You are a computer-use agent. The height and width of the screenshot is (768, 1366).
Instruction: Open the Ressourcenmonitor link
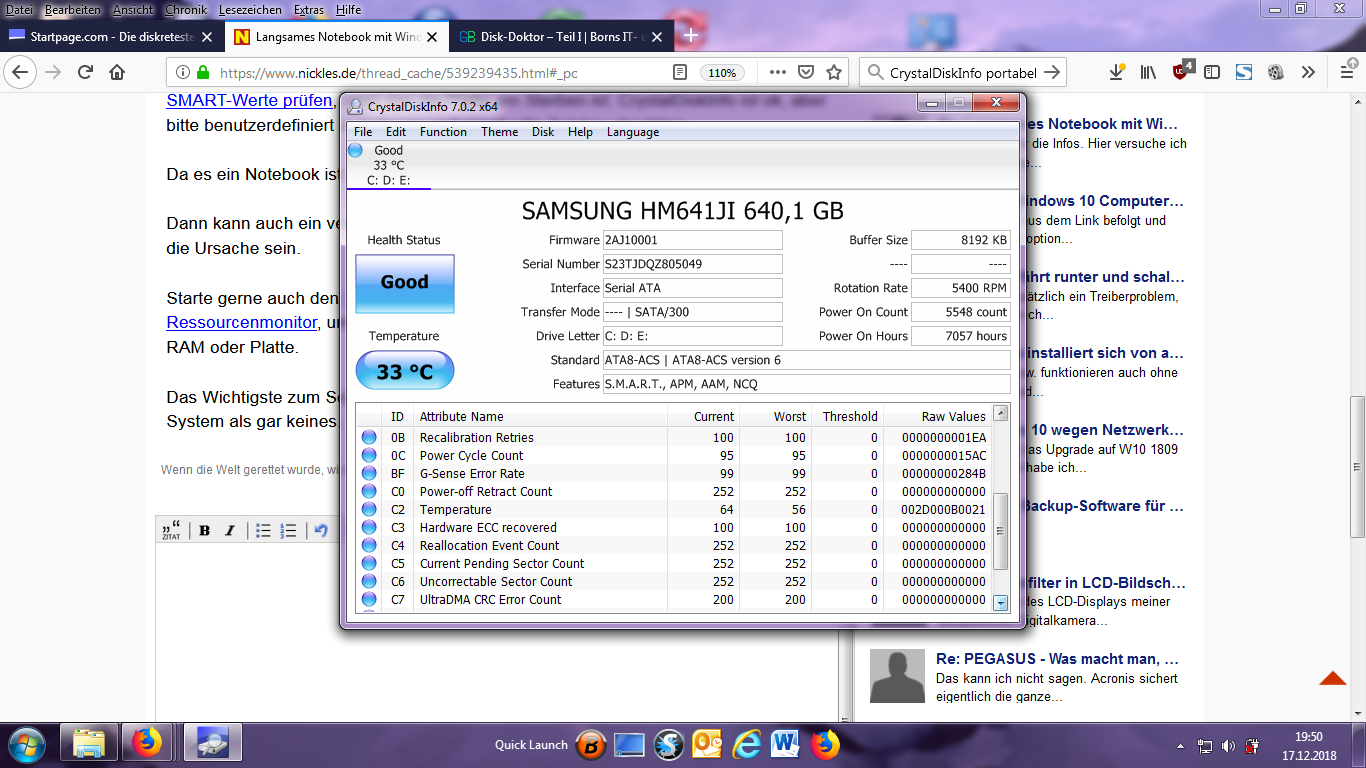(x=240, y=322)
